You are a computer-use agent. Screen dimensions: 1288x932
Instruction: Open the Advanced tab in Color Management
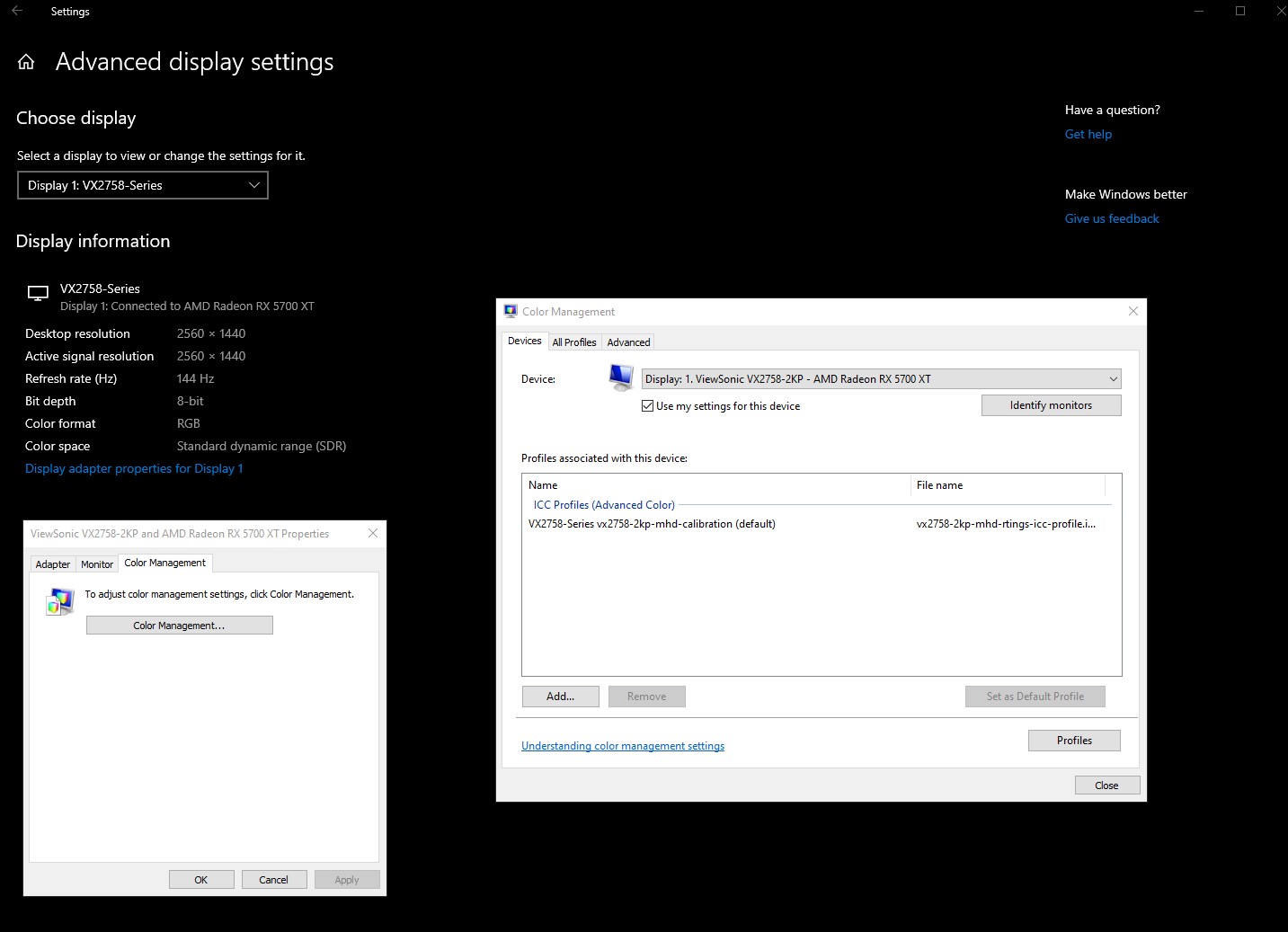coord(628,342)
